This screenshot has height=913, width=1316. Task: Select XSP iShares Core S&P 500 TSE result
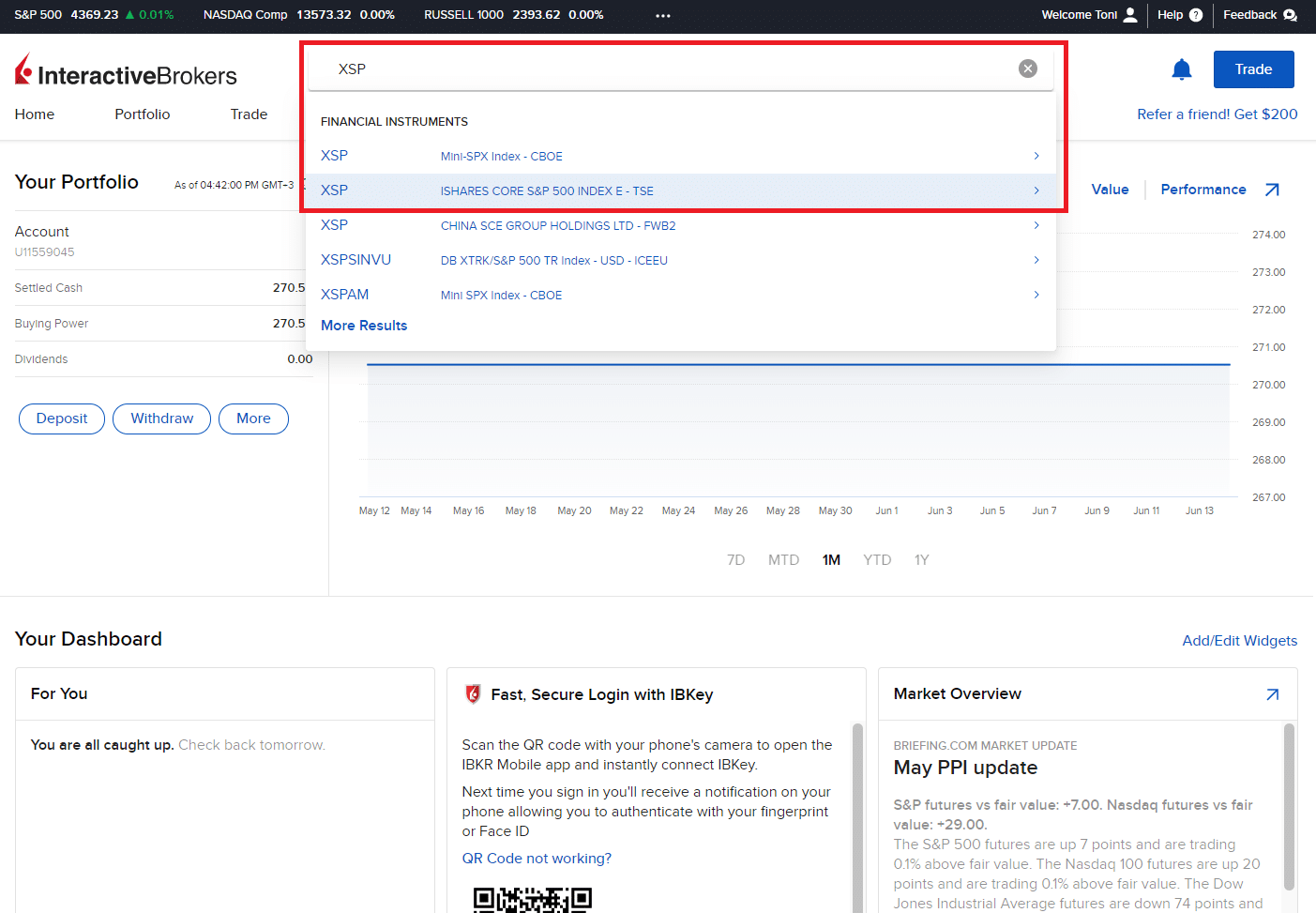[x=681, y=190]
